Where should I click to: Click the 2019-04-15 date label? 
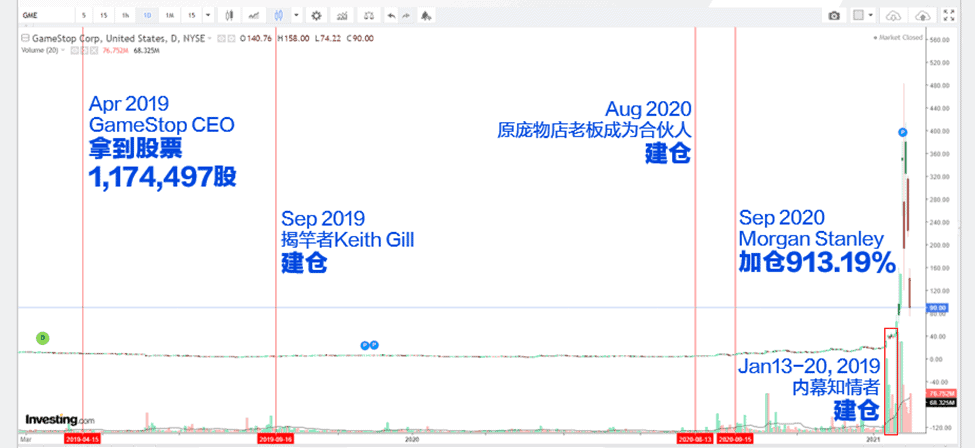pos(82,439)
